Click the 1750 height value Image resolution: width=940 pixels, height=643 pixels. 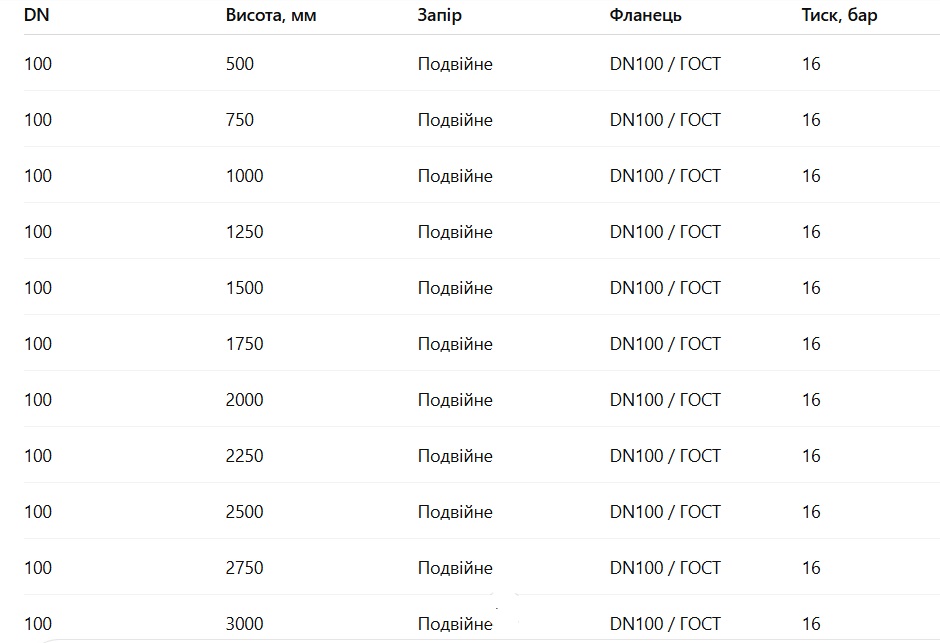tap(245, 344)
